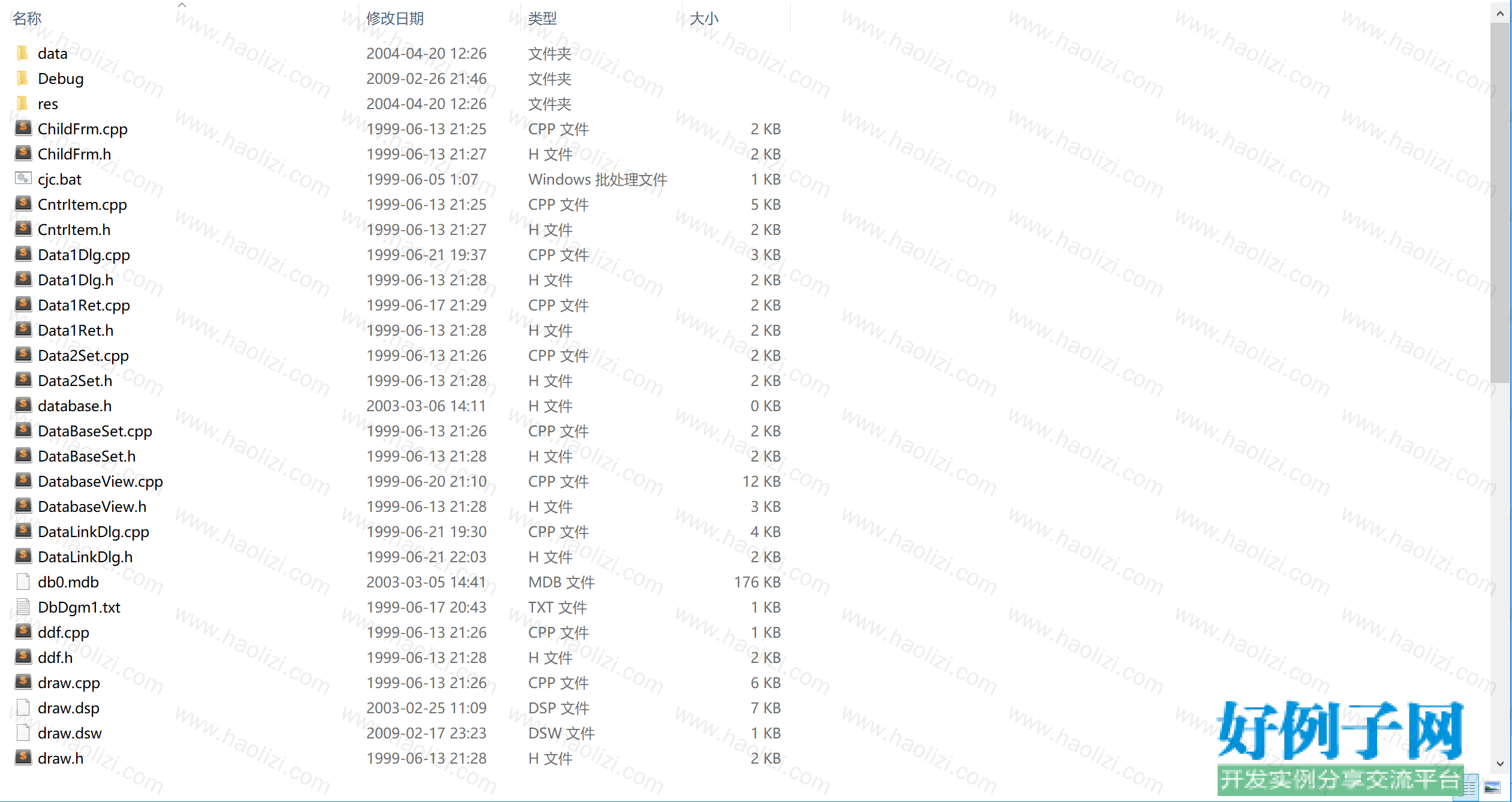Viewport: 1512px width, 802px height.
Task: Click the date 1999-06-21 22:03
Action: click(426, 557)
